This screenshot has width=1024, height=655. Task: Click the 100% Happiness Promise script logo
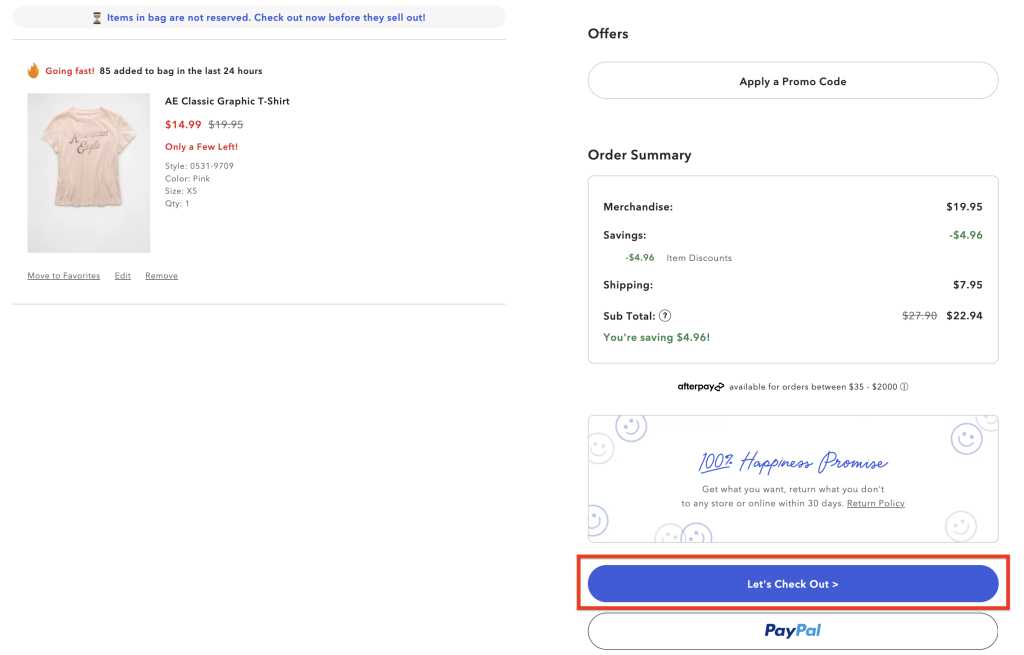pos(792,463)
